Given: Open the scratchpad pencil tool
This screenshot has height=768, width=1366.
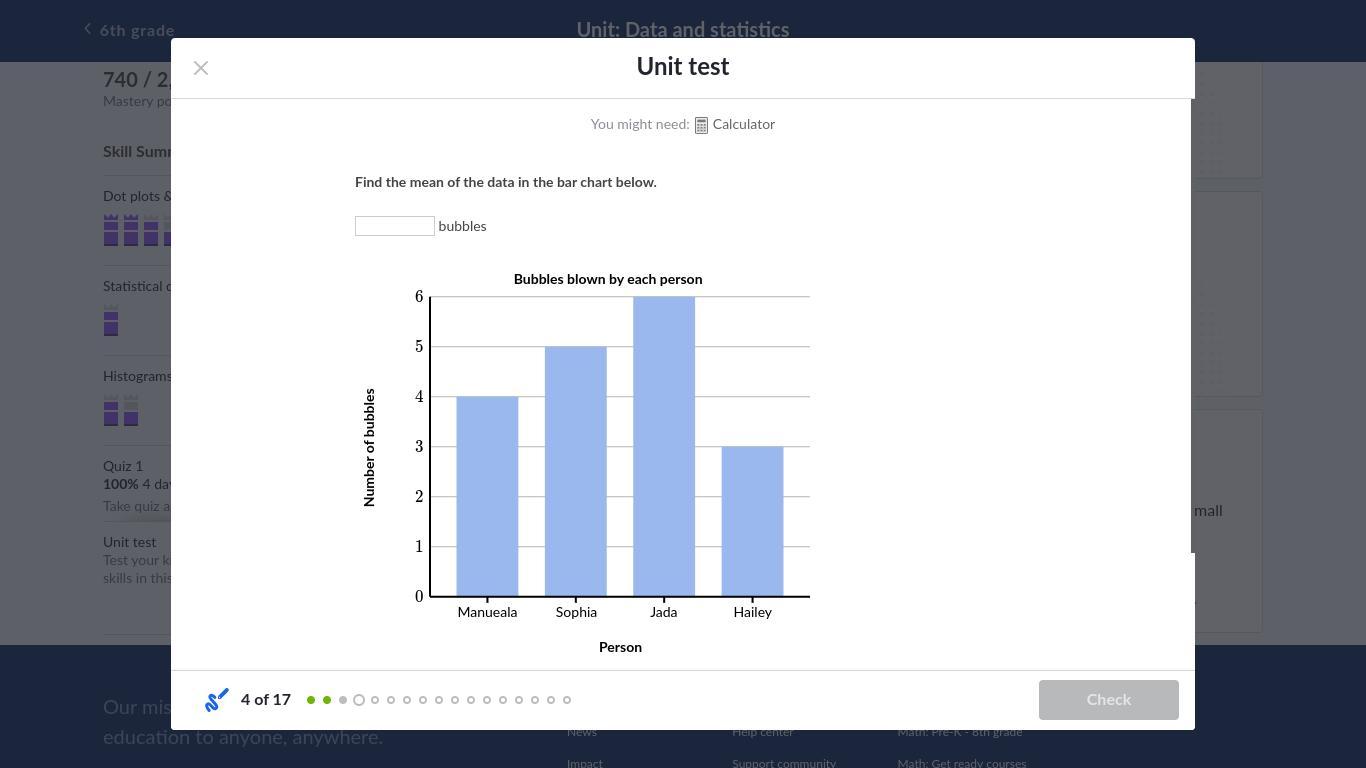Looking at the screenshot, I should pos(217,700).
